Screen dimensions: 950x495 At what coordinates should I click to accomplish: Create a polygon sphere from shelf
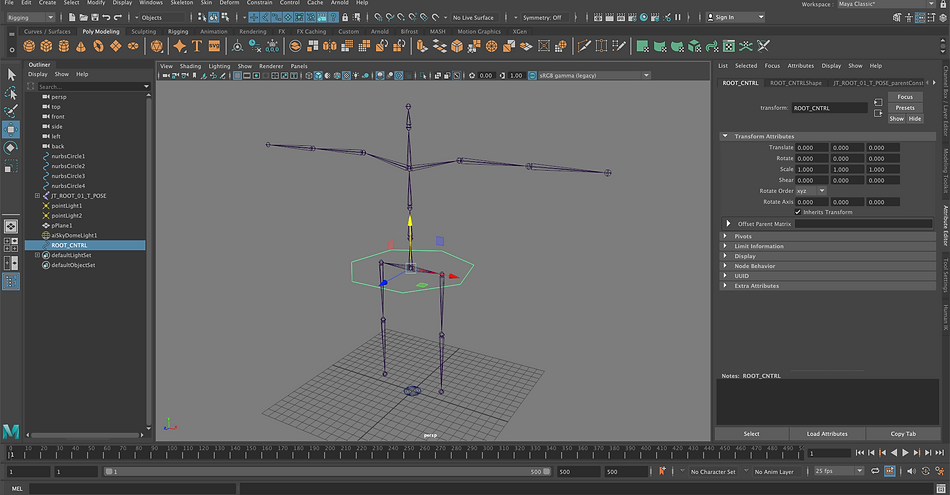[29, 46]
